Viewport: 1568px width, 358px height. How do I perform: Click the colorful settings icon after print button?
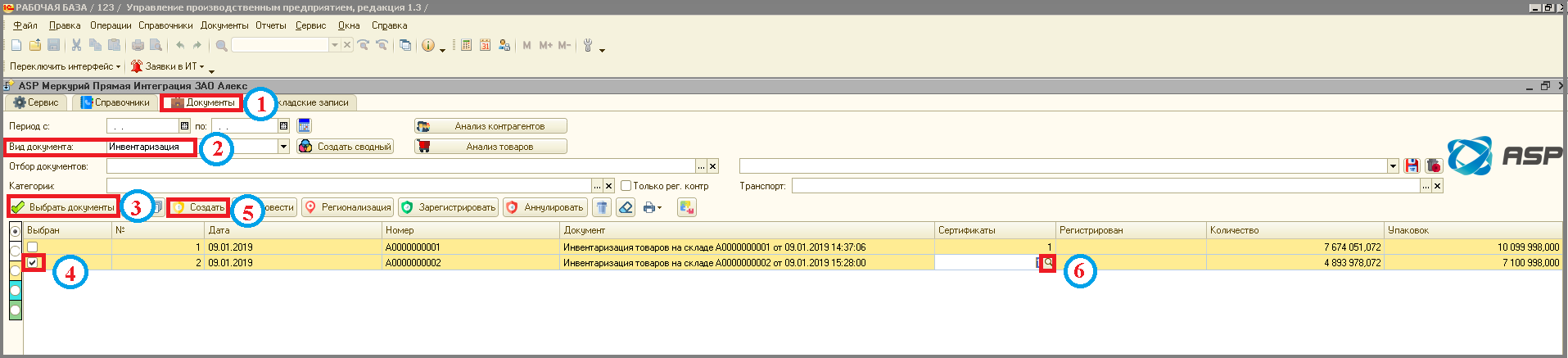pos(687,207)
